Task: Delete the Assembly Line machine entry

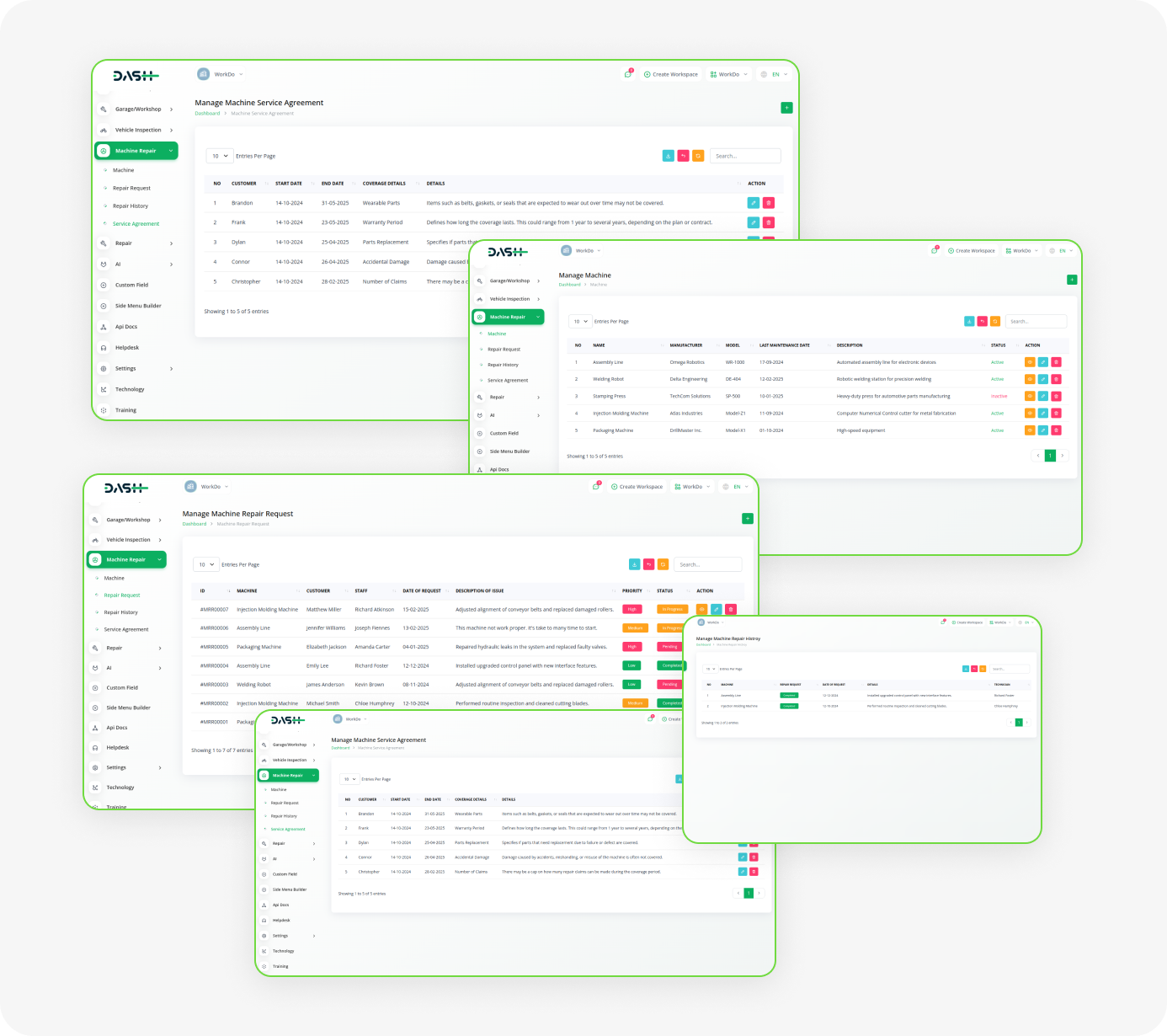Action: (x=1057, y=362)
